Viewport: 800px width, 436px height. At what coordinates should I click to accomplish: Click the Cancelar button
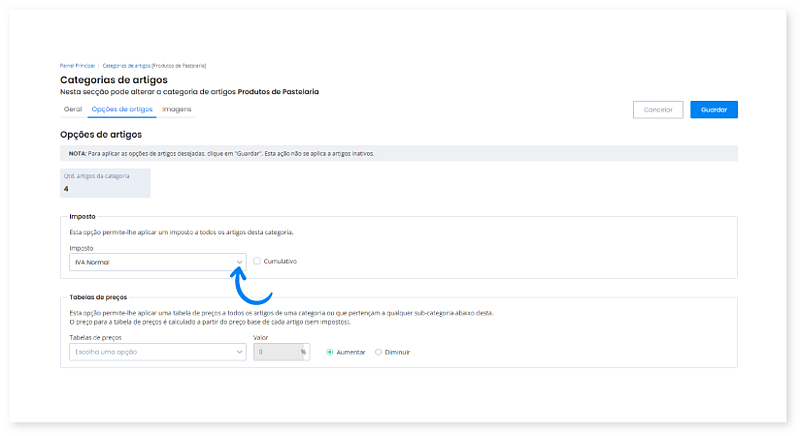(x=658, y=110)
